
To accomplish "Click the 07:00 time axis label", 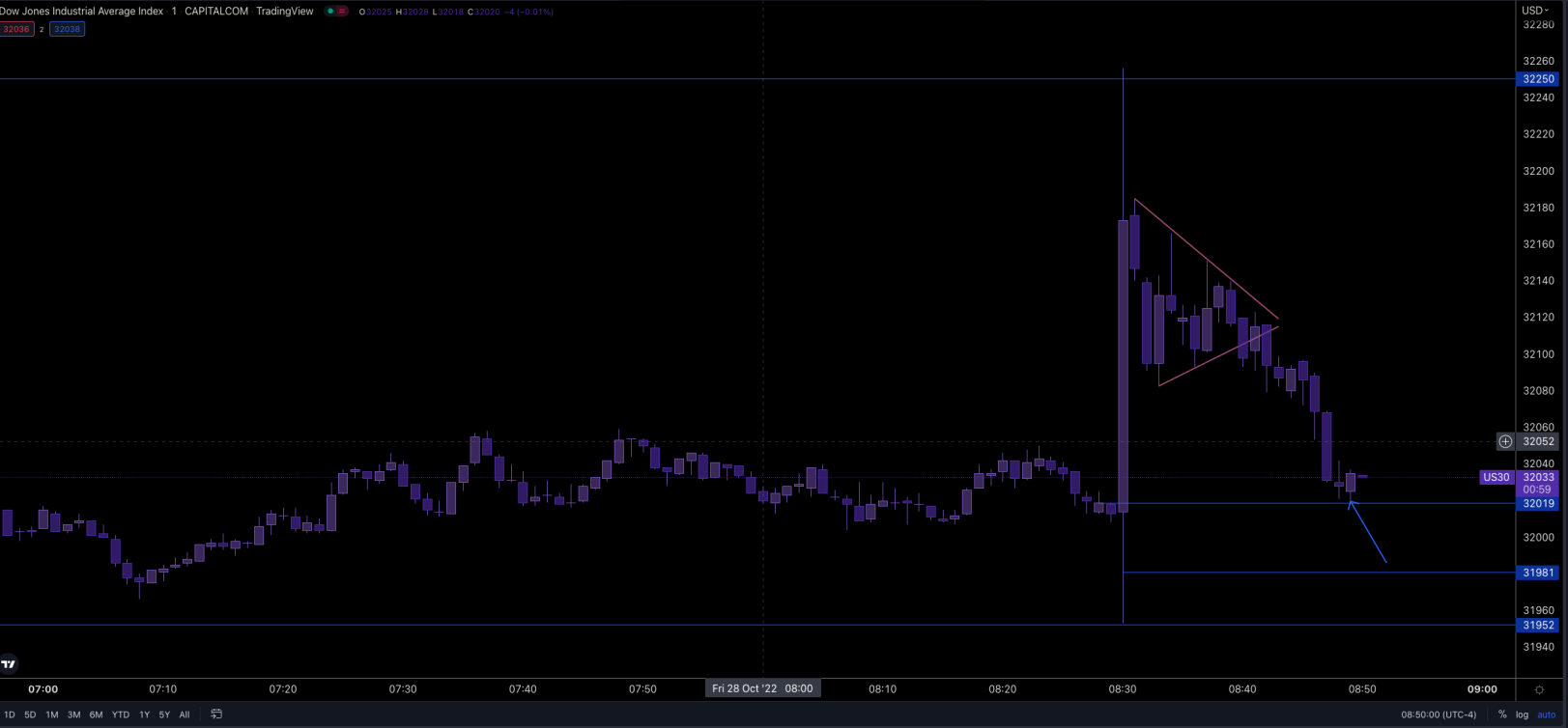I will 43,689.
